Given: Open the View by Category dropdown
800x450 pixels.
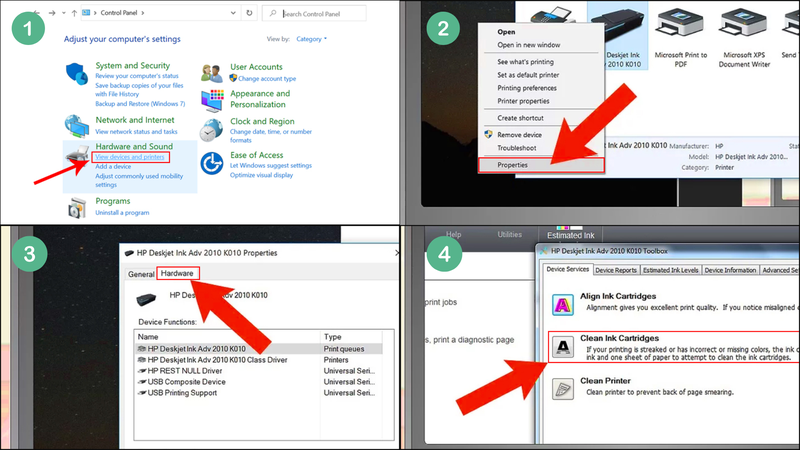Looking at the screenshot, I should tap(312, 39).
